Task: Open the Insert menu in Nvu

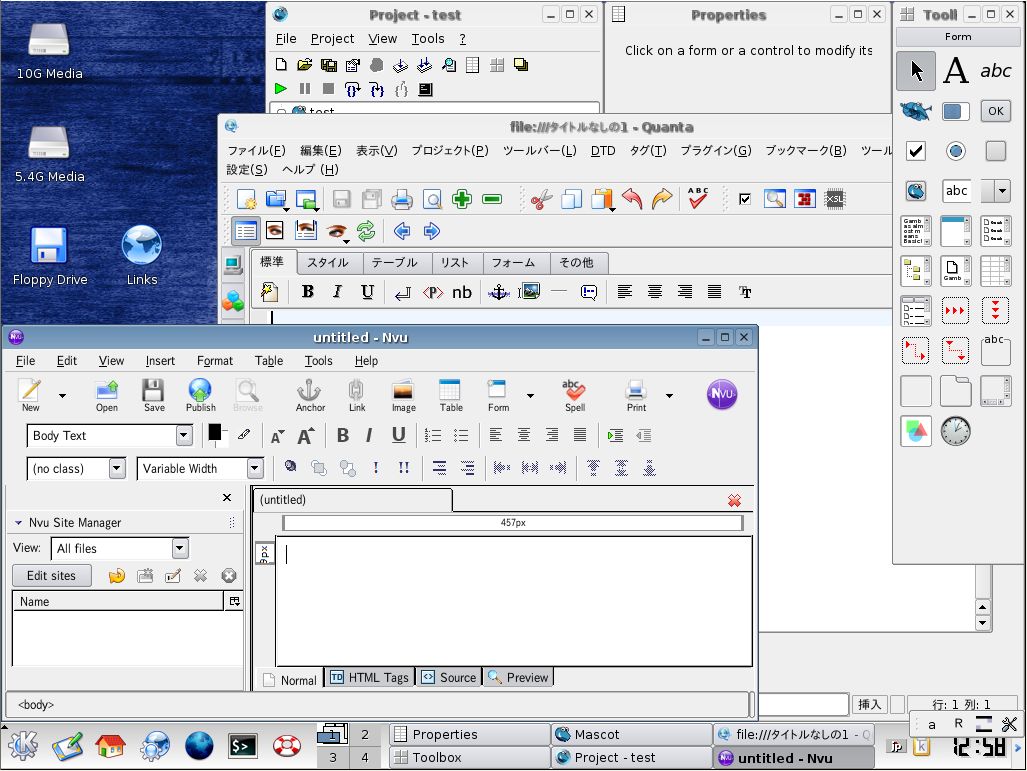Action: click(x=160, y=361)
